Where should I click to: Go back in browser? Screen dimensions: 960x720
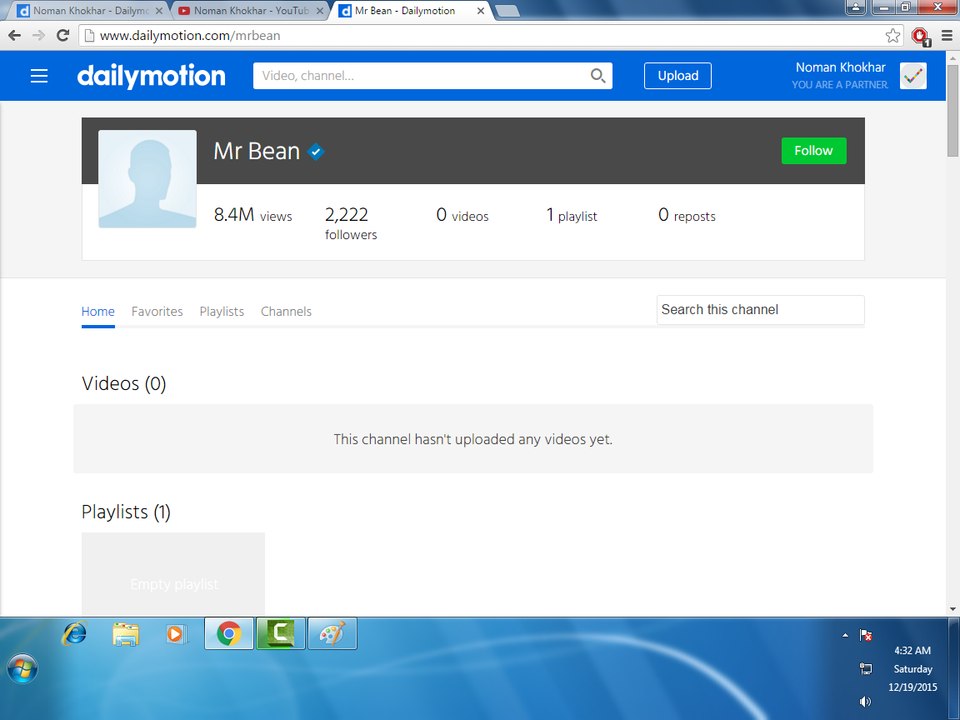coord(15,36)
